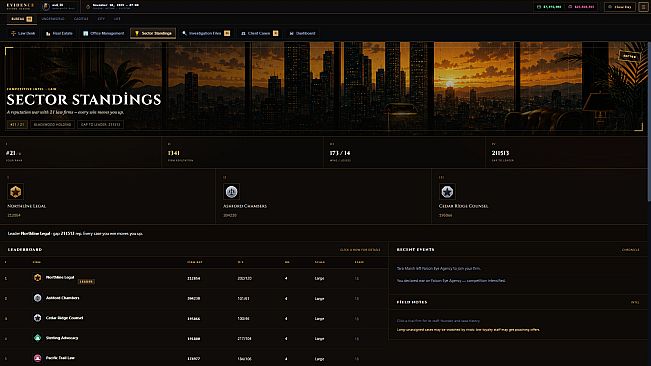Open the Law Desk section
This screenshot has height=366, width=651.
(23, 33)
